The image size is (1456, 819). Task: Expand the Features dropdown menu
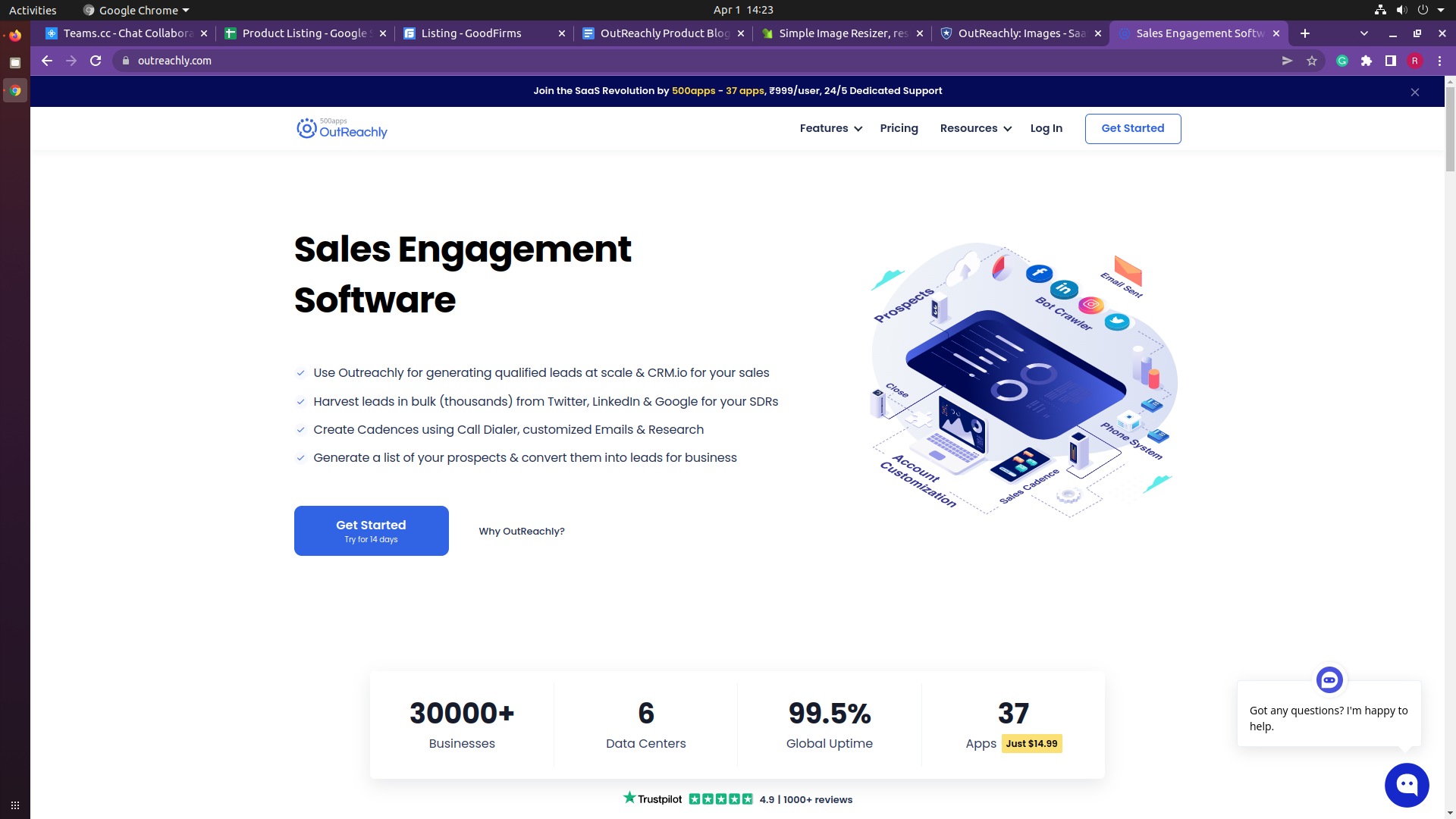coord(830,128)
